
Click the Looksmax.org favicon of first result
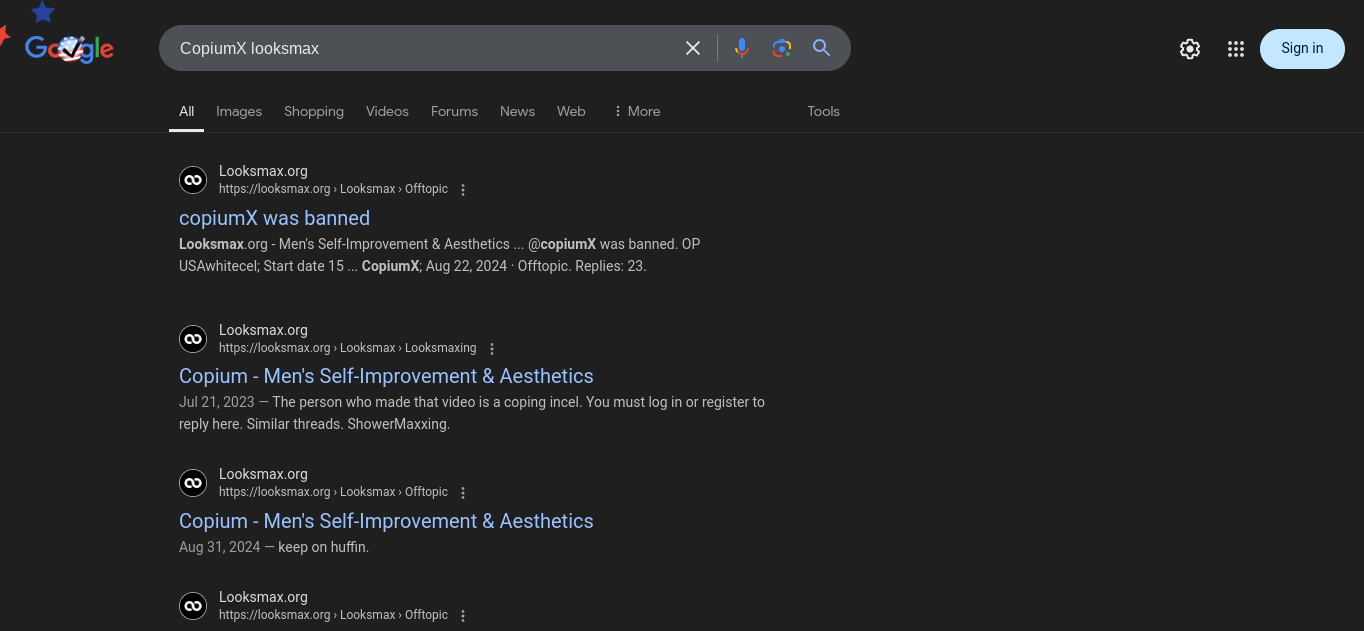click(193, 180)
